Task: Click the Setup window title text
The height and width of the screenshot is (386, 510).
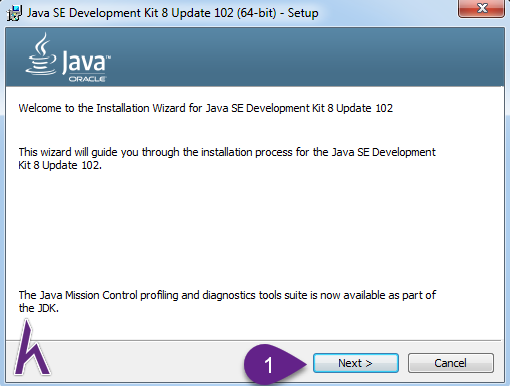Action: point(172,13)
